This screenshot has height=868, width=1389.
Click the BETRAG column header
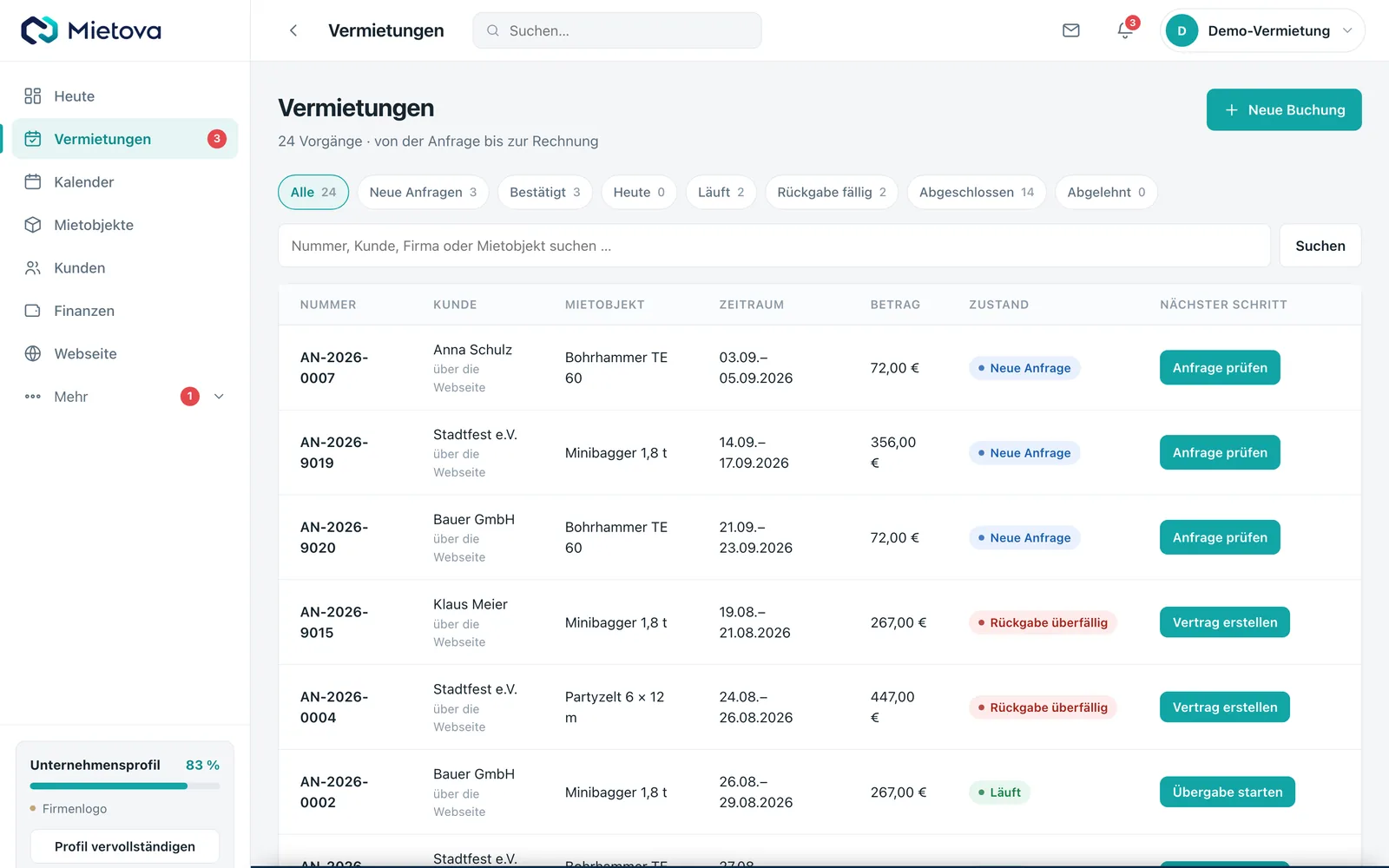(x=895, y=305)
